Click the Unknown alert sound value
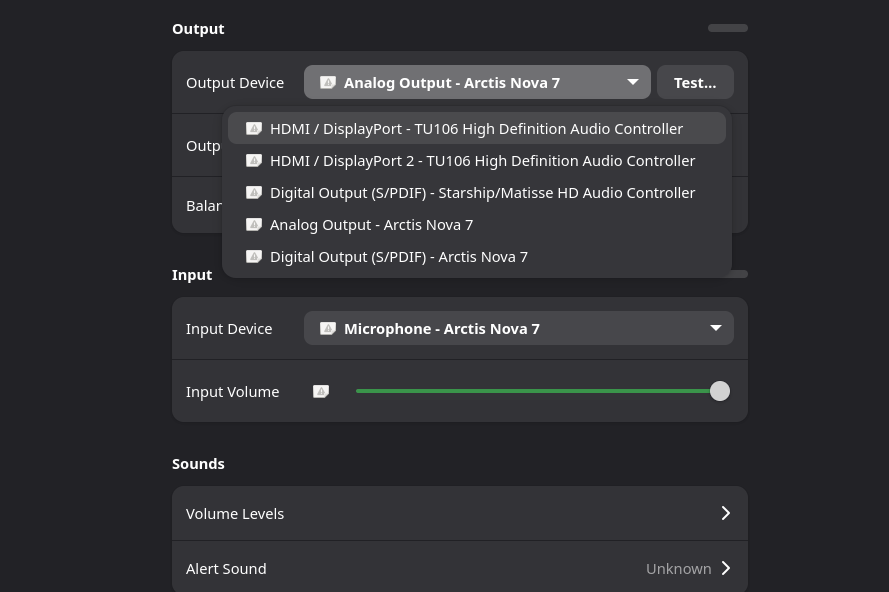Viewport: 889px width, 592px height. (x=678, y=569)
